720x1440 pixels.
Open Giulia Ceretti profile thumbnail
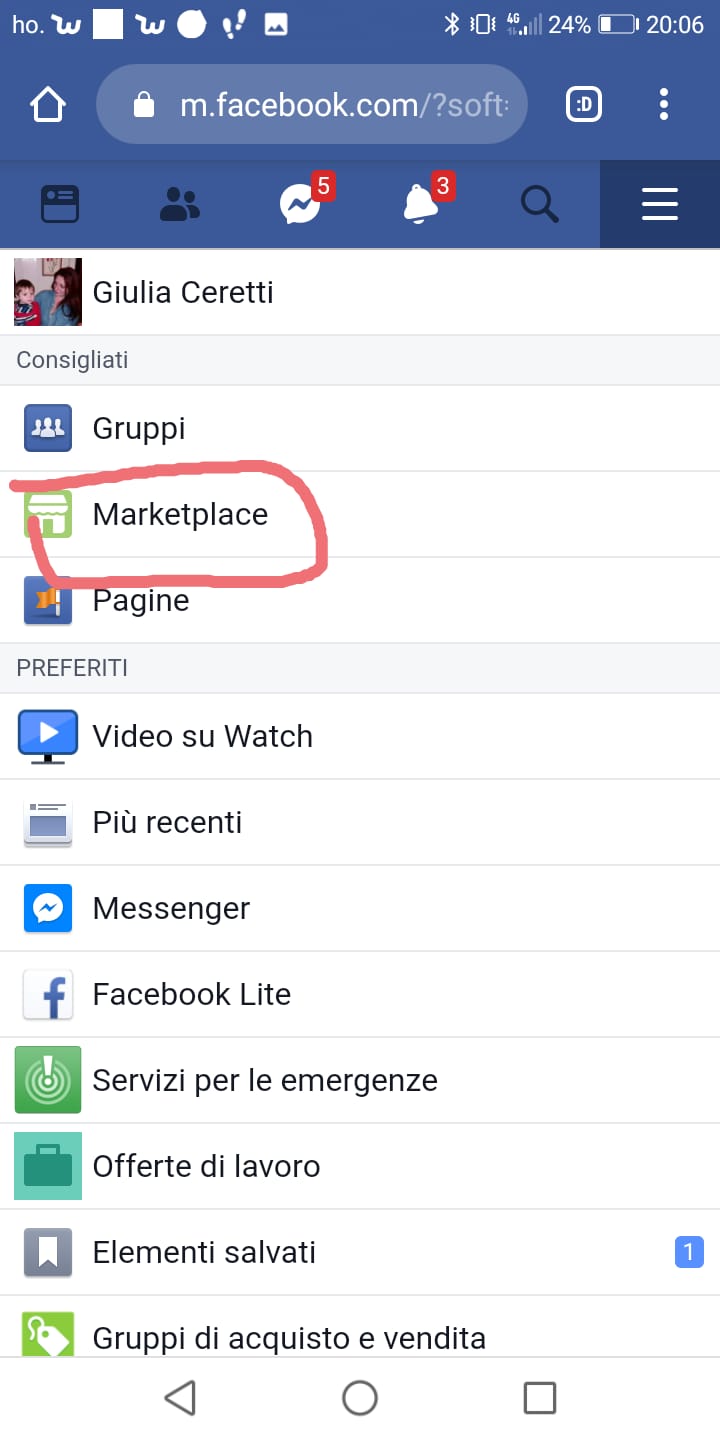point(48,292)
